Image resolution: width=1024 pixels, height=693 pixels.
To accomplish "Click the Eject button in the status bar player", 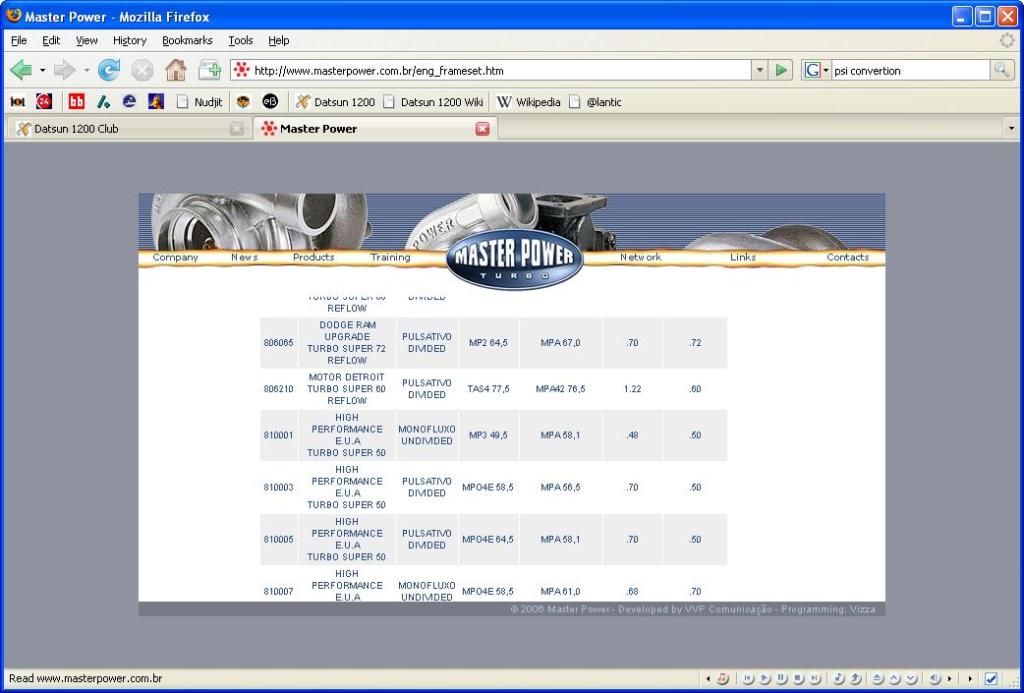I will [877, 679].
